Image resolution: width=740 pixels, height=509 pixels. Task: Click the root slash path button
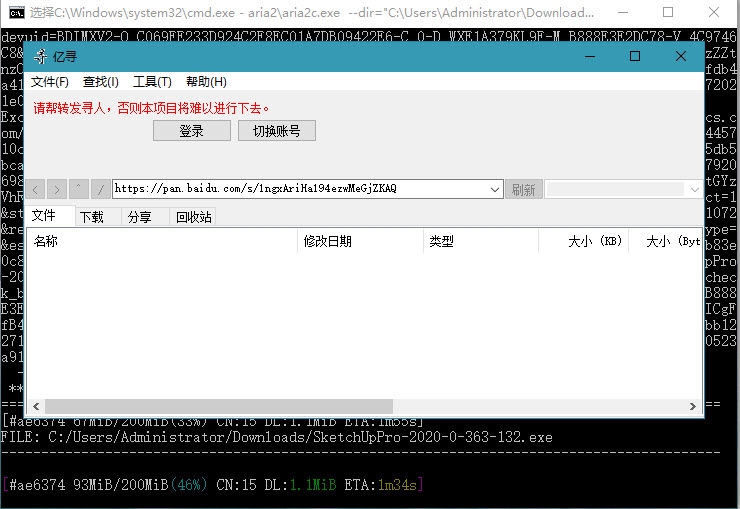(101, 189)
